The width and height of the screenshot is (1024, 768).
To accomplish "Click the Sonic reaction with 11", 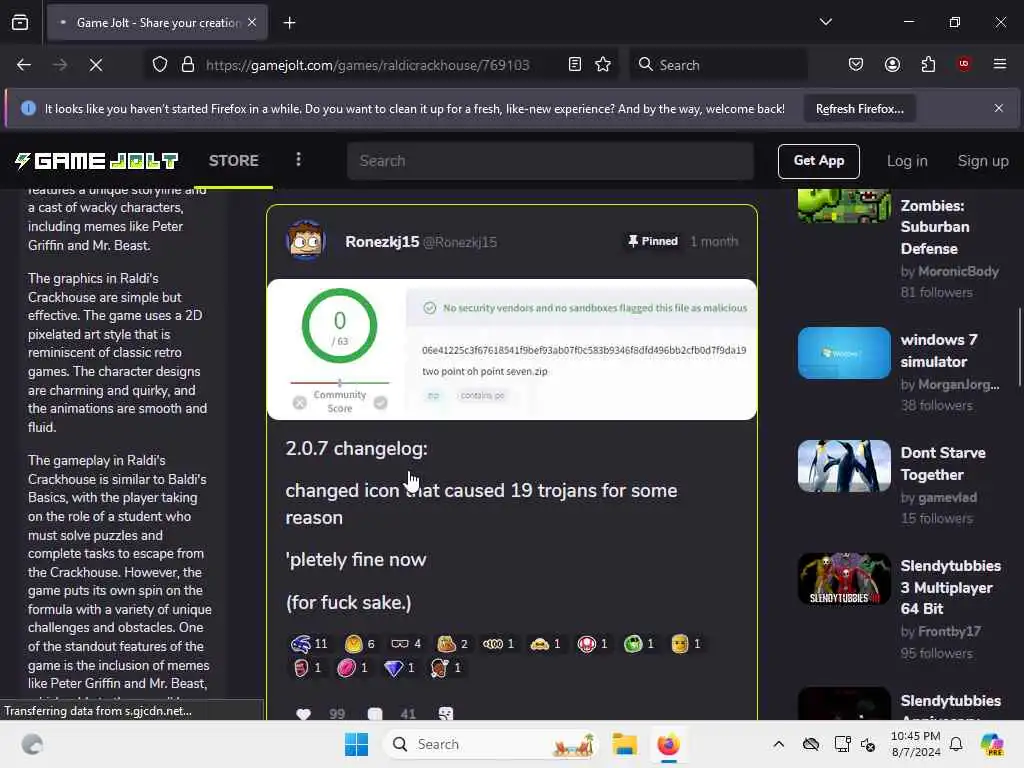I will (310, 644).
